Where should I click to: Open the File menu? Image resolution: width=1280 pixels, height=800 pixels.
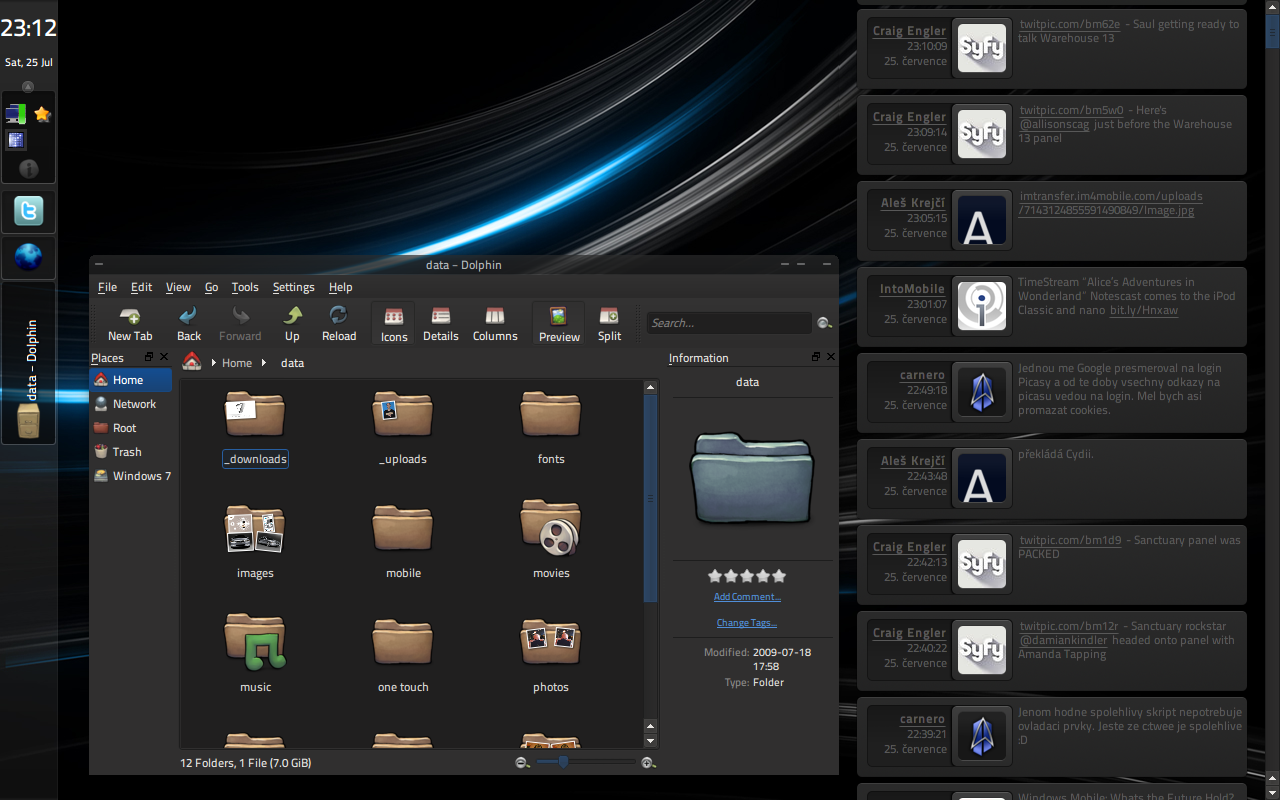[107, 287]
